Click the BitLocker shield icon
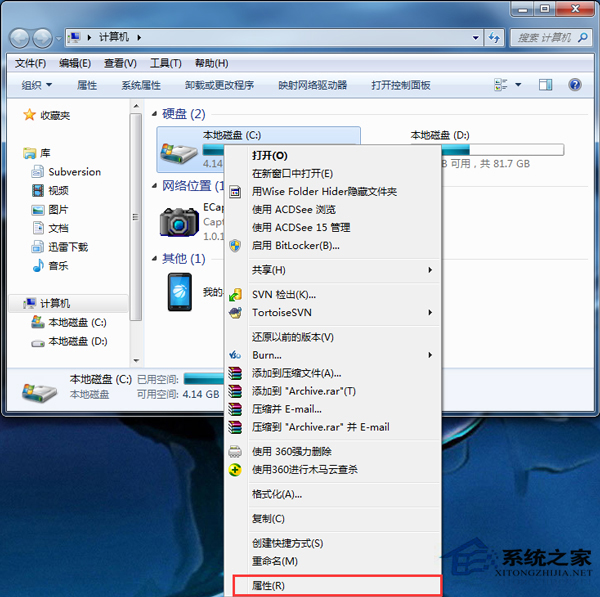 (235, 245)
